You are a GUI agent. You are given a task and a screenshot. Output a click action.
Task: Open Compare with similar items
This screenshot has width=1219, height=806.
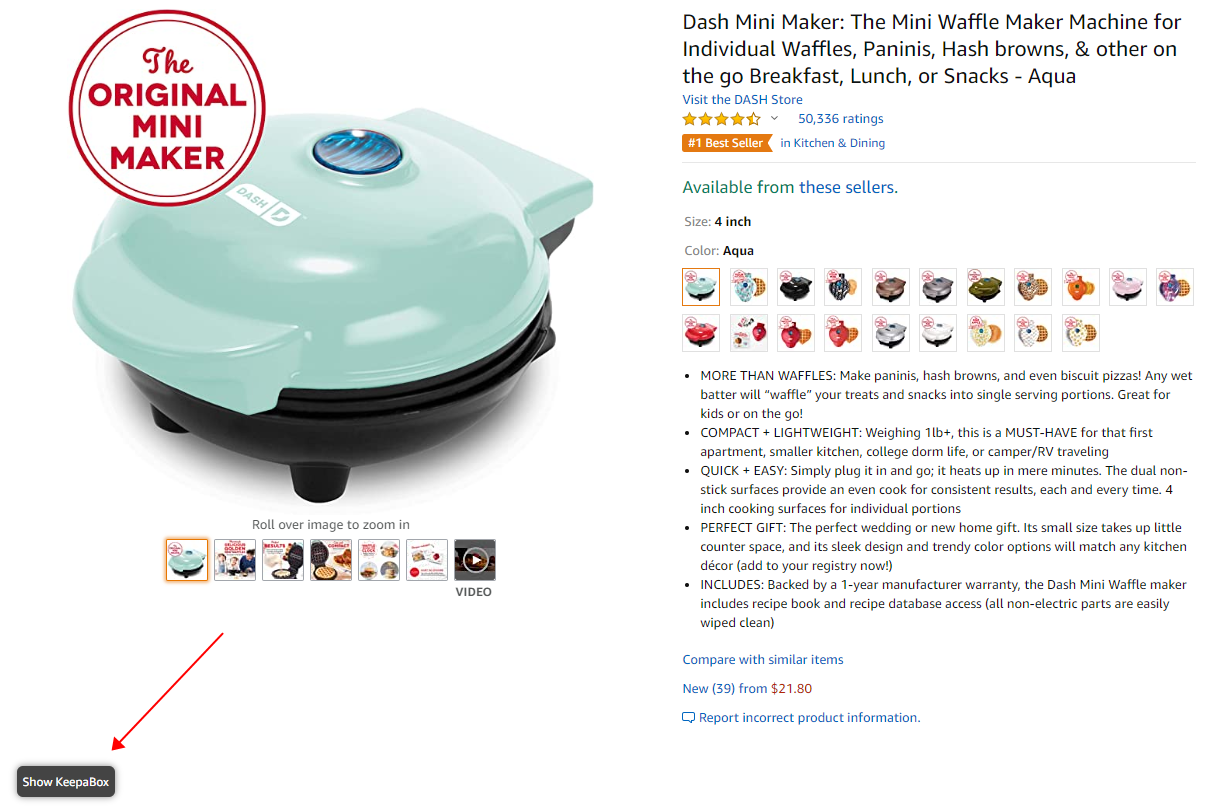763,660
